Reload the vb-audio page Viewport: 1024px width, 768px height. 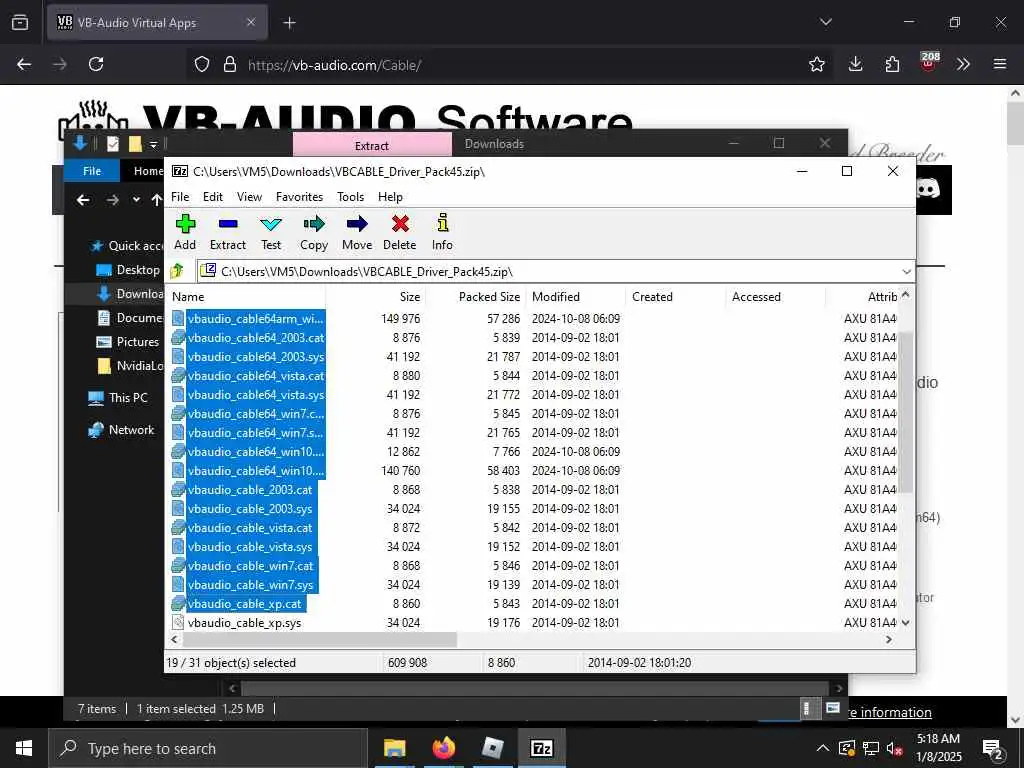pyautogui.click(x=96, y=64)
